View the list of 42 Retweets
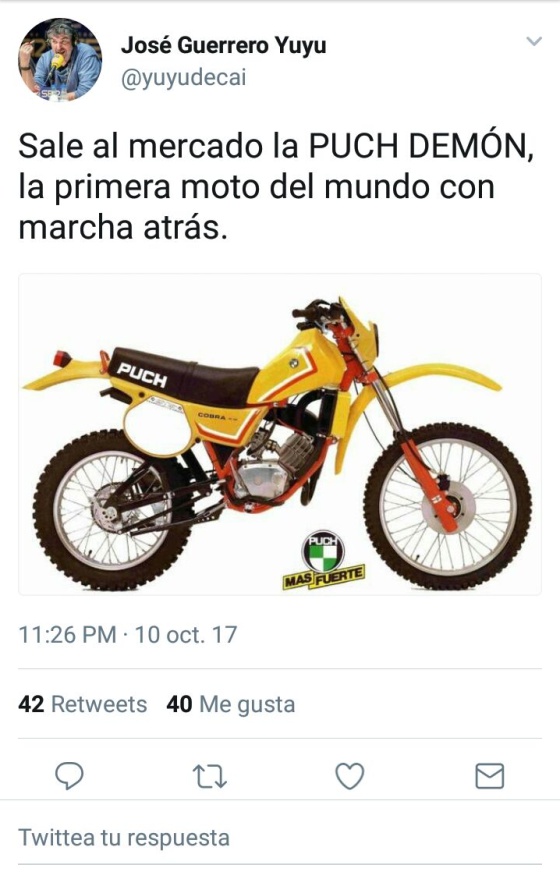Screen dimensions: 560x872 (82, 704)
